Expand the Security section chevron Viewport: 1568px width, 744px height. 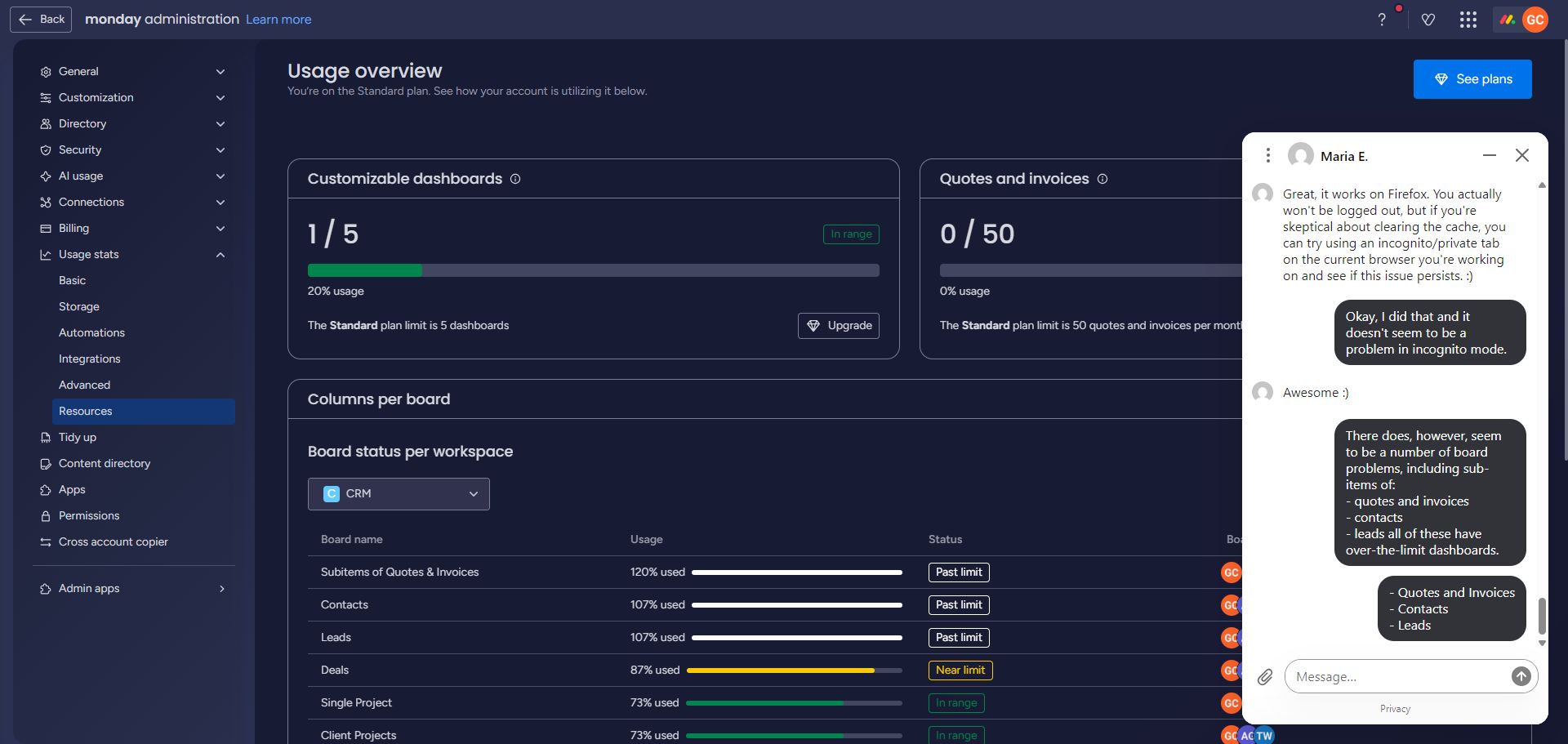tap(220, 150)
